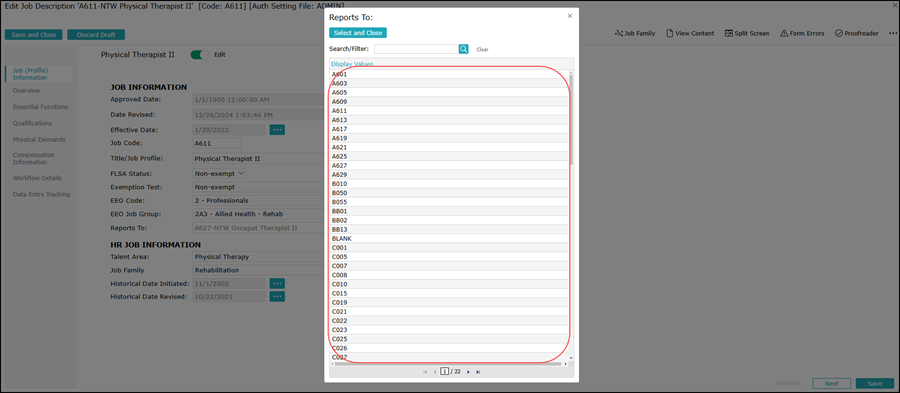Toggle the Edit switch for Physical Therapist II
This screenshot has height=393, width=900.
(200, 55)
